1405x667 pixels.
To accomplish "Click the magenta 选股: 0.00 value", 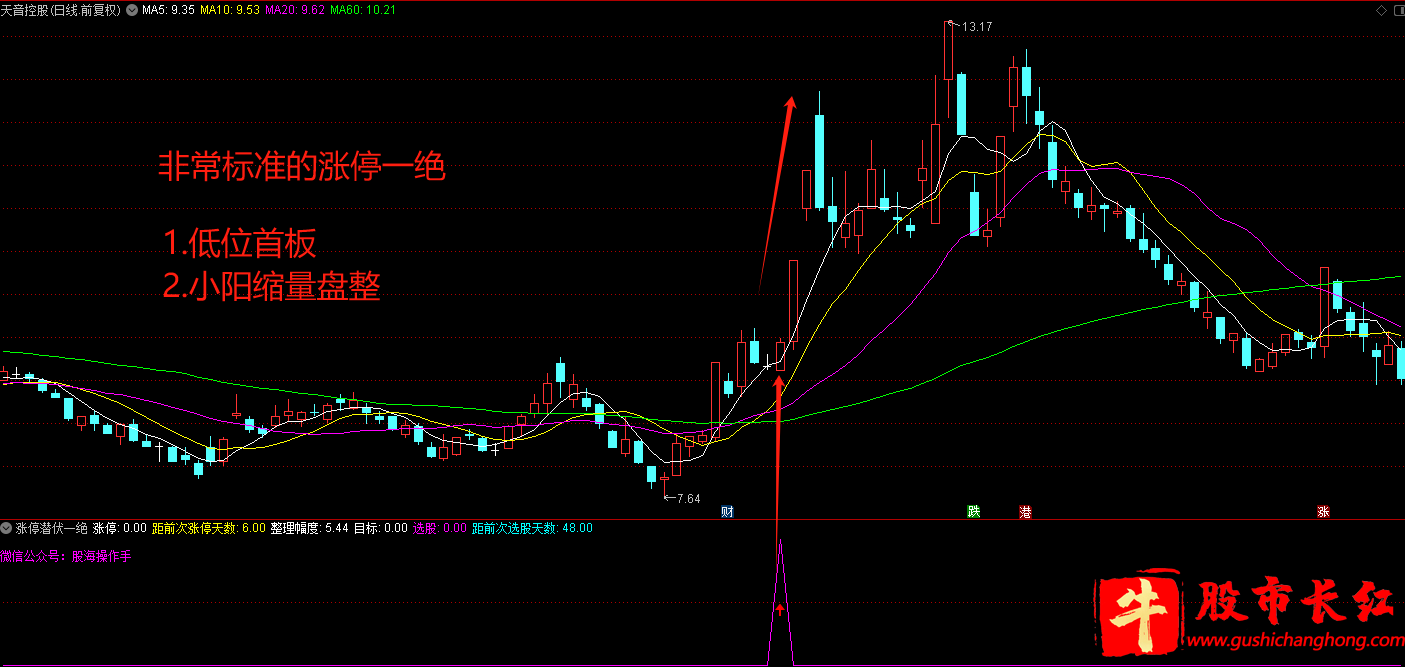I will (440, 528).
